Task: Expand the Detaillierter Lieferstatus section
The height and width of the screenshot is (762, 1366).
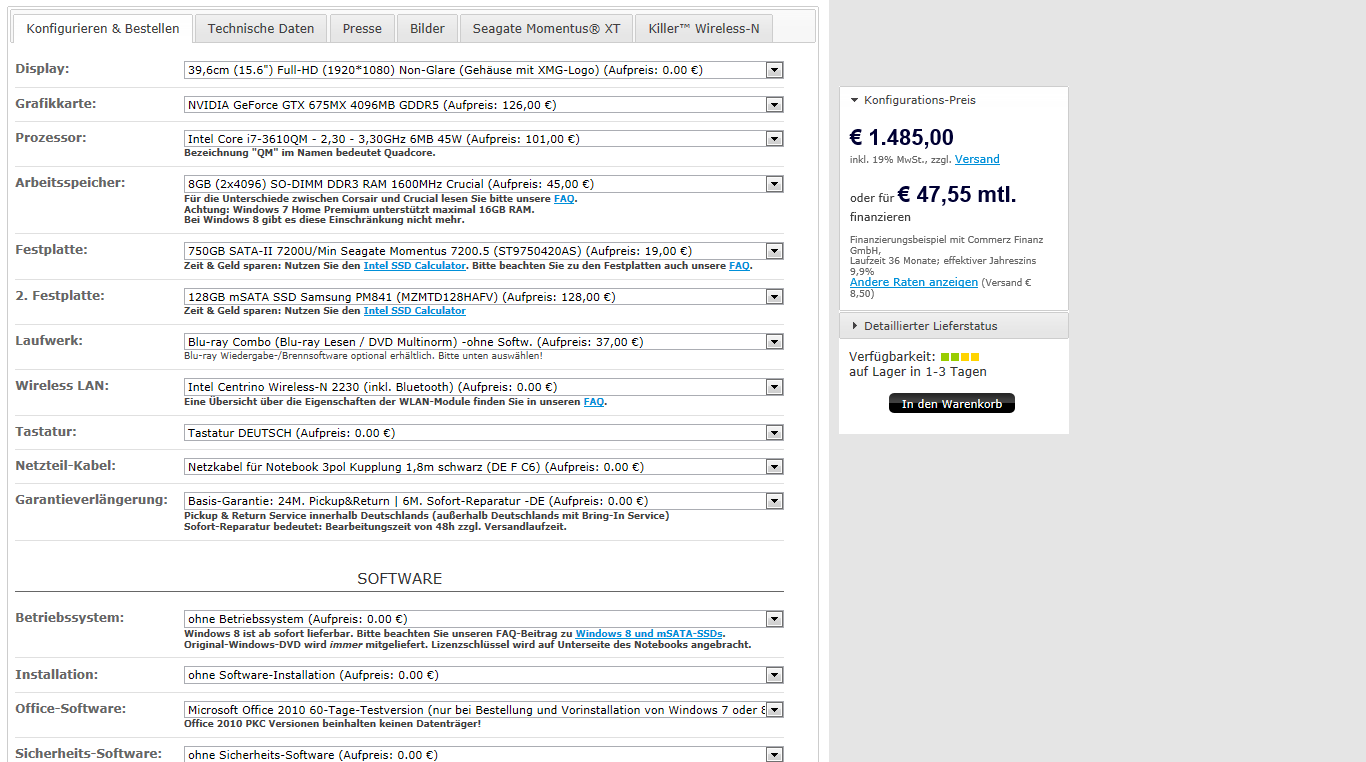Action: coord(930,326)
